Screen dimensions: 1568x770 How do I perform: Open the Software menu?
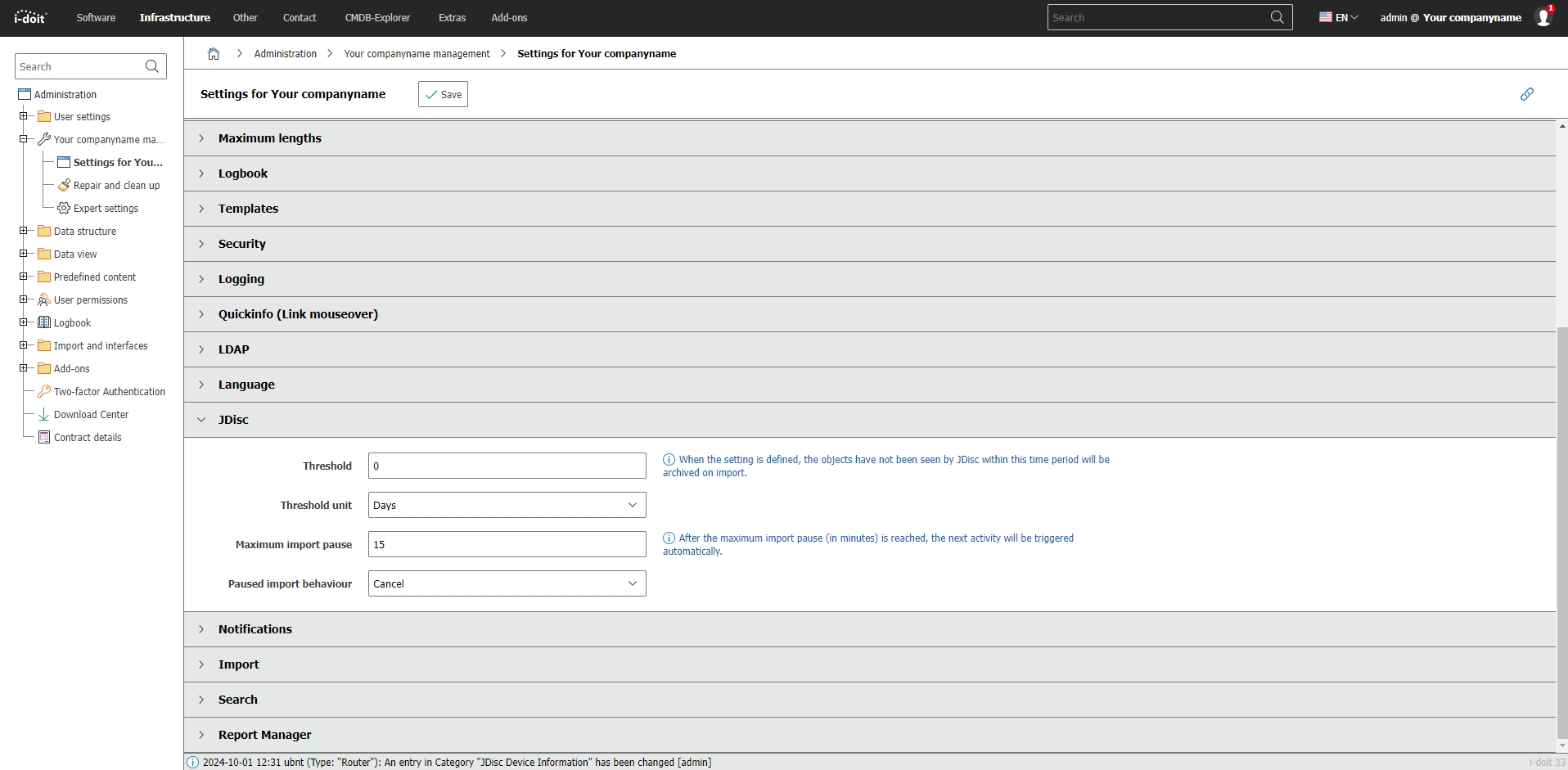(96, 17)
